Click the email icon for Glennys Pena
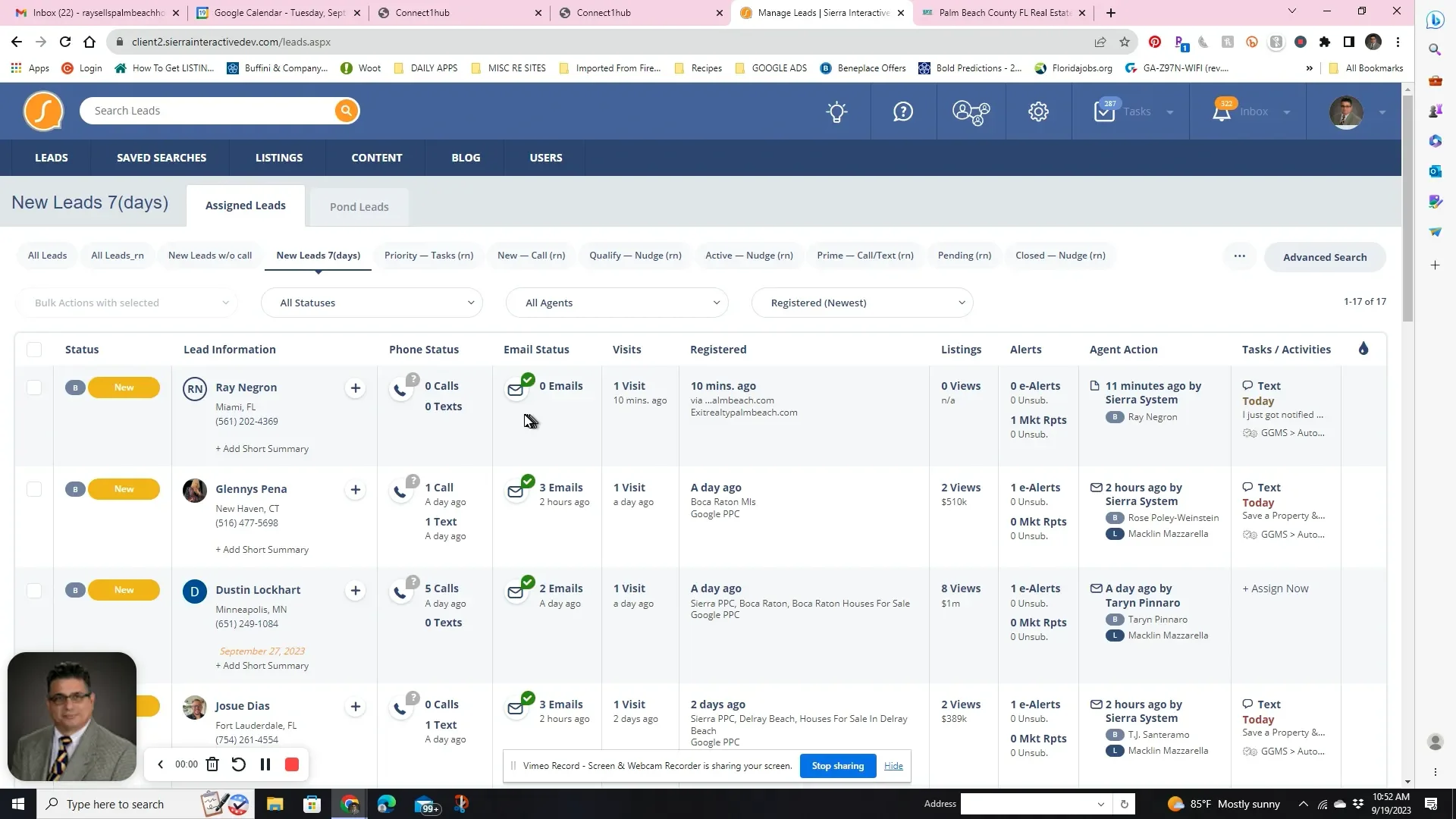Screen dimensions: 1456x819 (516, 491)
